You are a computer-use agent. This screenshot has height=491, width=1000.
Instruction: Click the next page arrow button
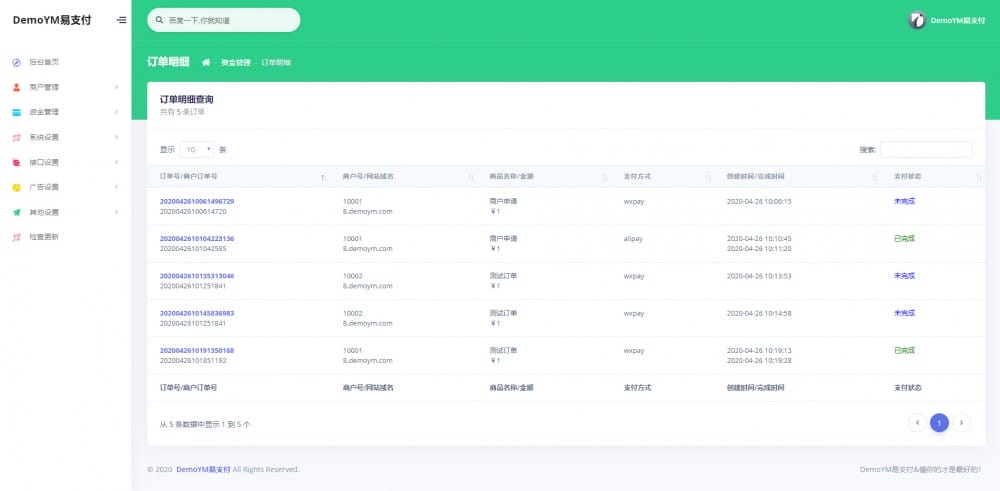point(961,423)
